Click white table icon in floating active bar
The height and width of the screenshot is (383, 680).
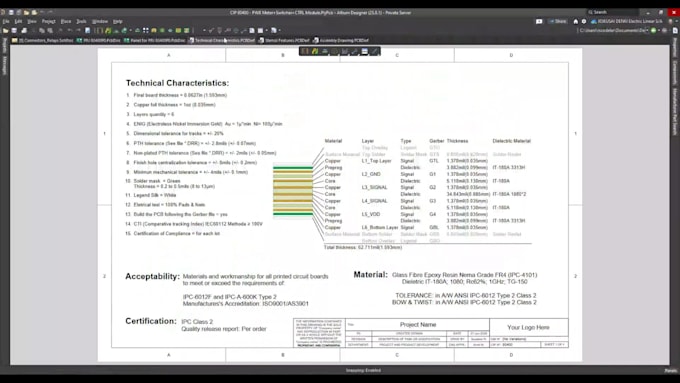[364, 51]
